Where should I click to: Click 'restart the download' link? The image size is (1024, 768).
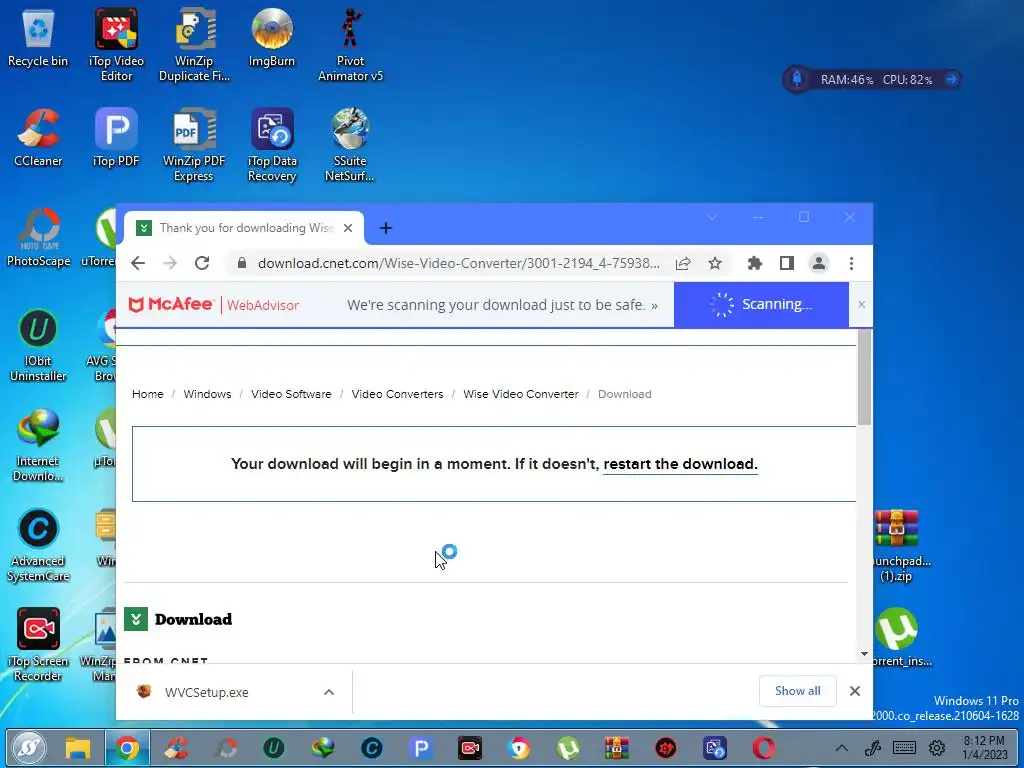pyautogui.click(x=680, y=464)
